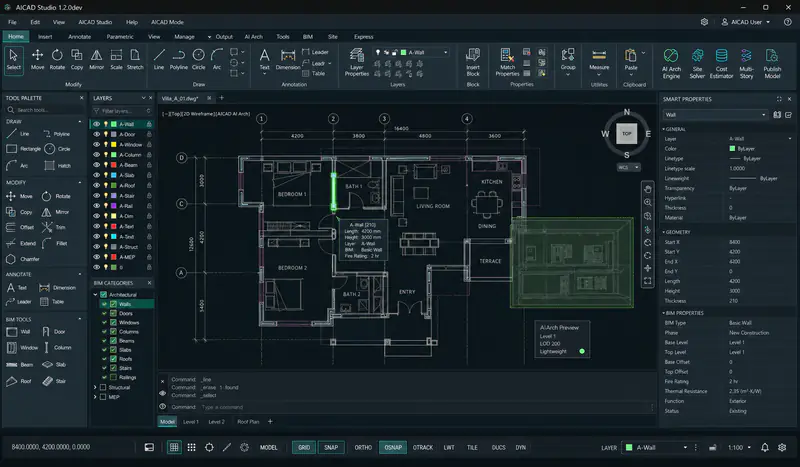Switch to the Annotate ribbon tab

click(x=80, y=37)
